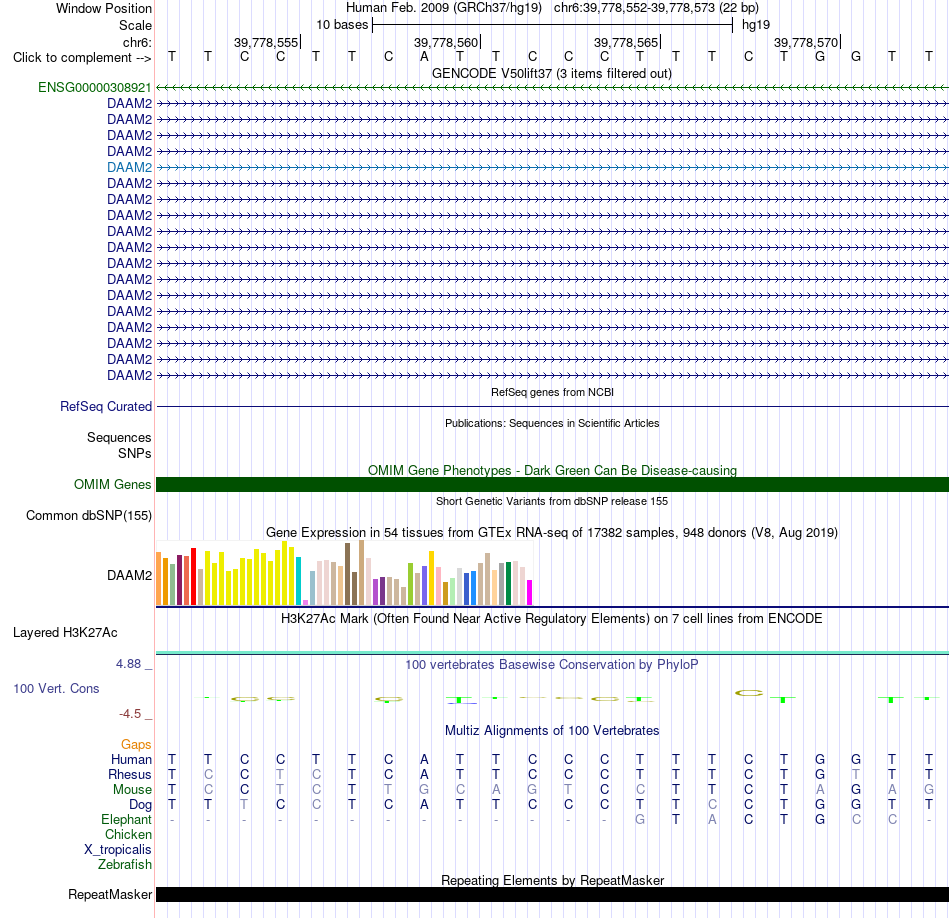Click the OMIM Genes track label
This screenshot has width=950, height=918.
click(113, 484)
